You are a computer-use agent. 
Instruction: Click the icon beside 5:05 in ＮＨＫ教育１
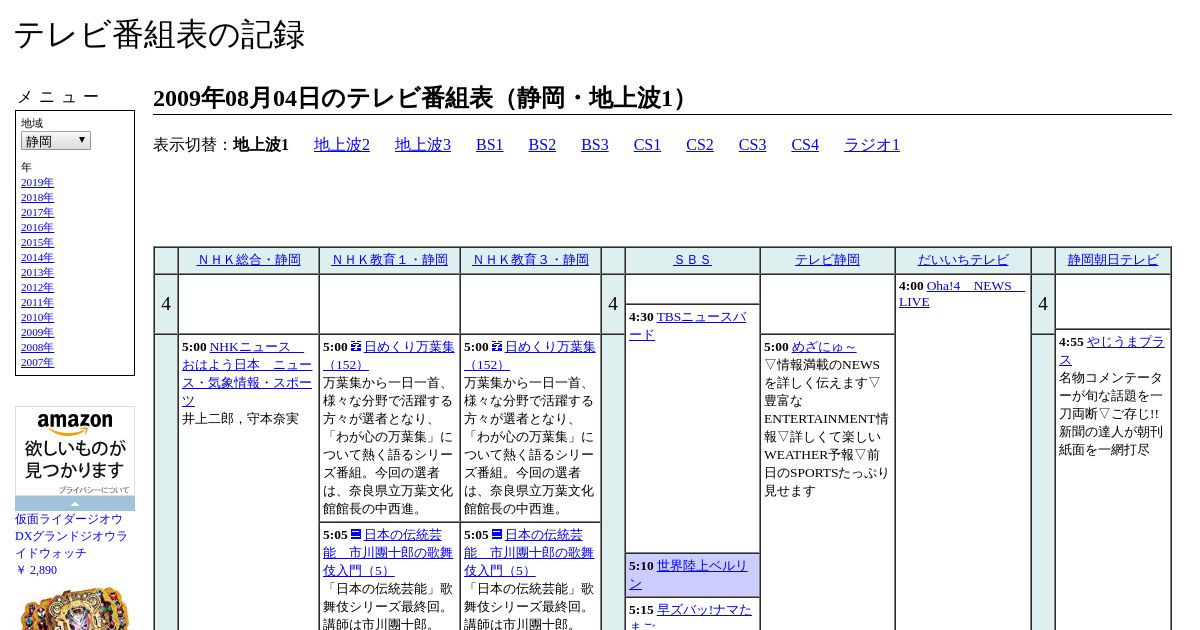[x=356, y=534]
